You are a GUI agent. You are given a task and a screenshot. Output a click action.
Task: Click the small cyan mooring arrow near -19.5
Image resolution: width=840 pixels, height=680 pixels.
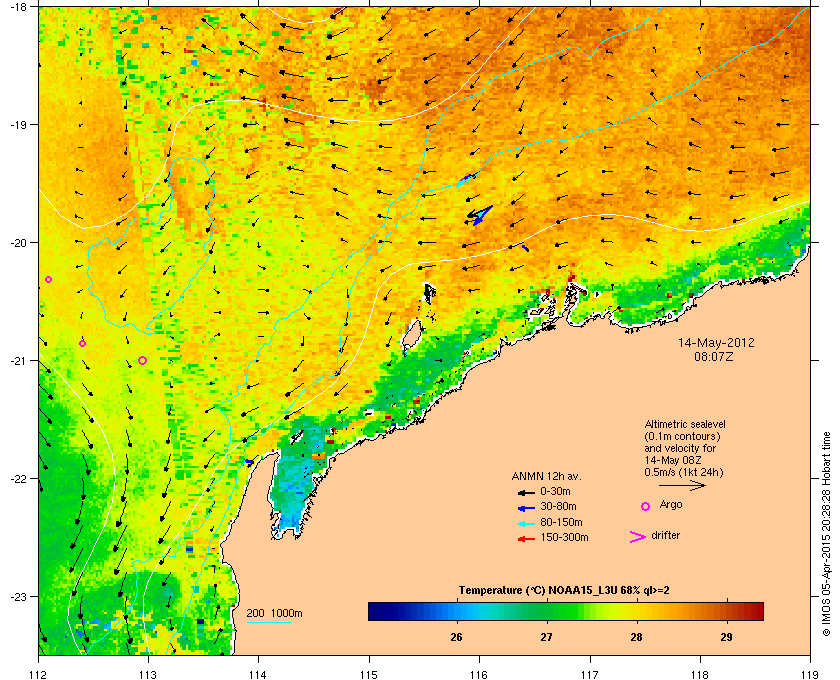click(x=465, y=180)
